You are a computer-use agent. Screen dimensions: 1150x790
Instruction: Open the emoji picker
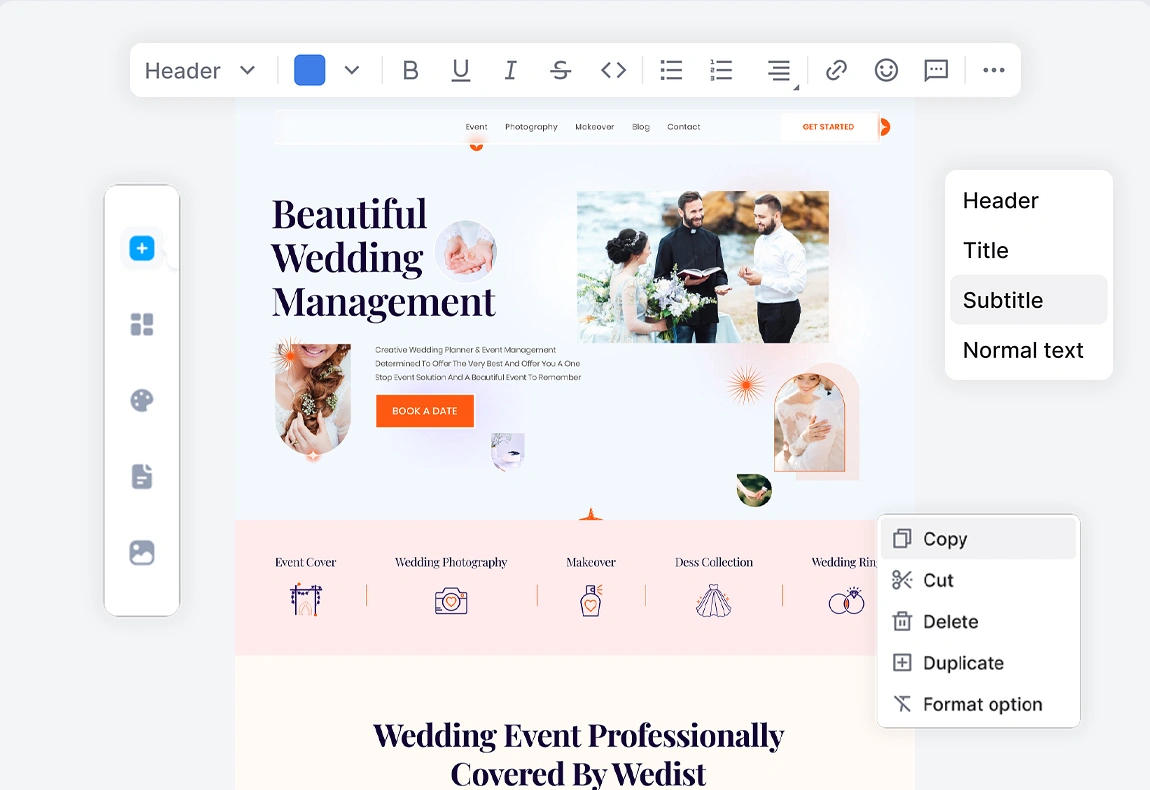(x=886, y=70)
